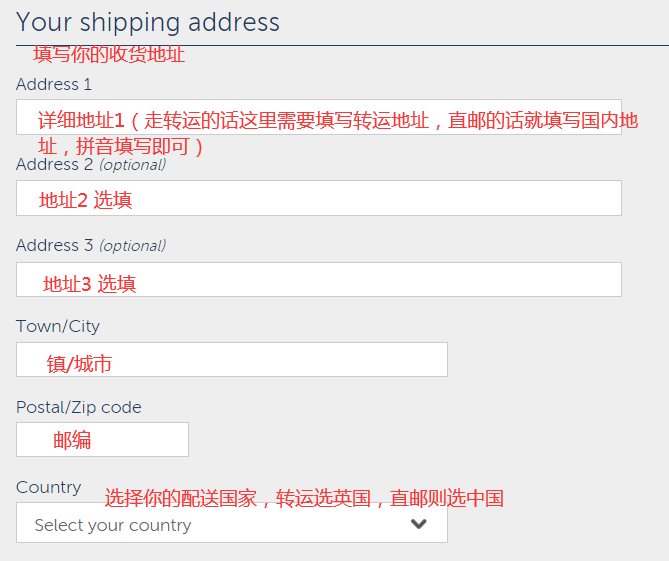669x561 pixels.
Task: Click the "Town/City" label text
Action: (58, 326)
